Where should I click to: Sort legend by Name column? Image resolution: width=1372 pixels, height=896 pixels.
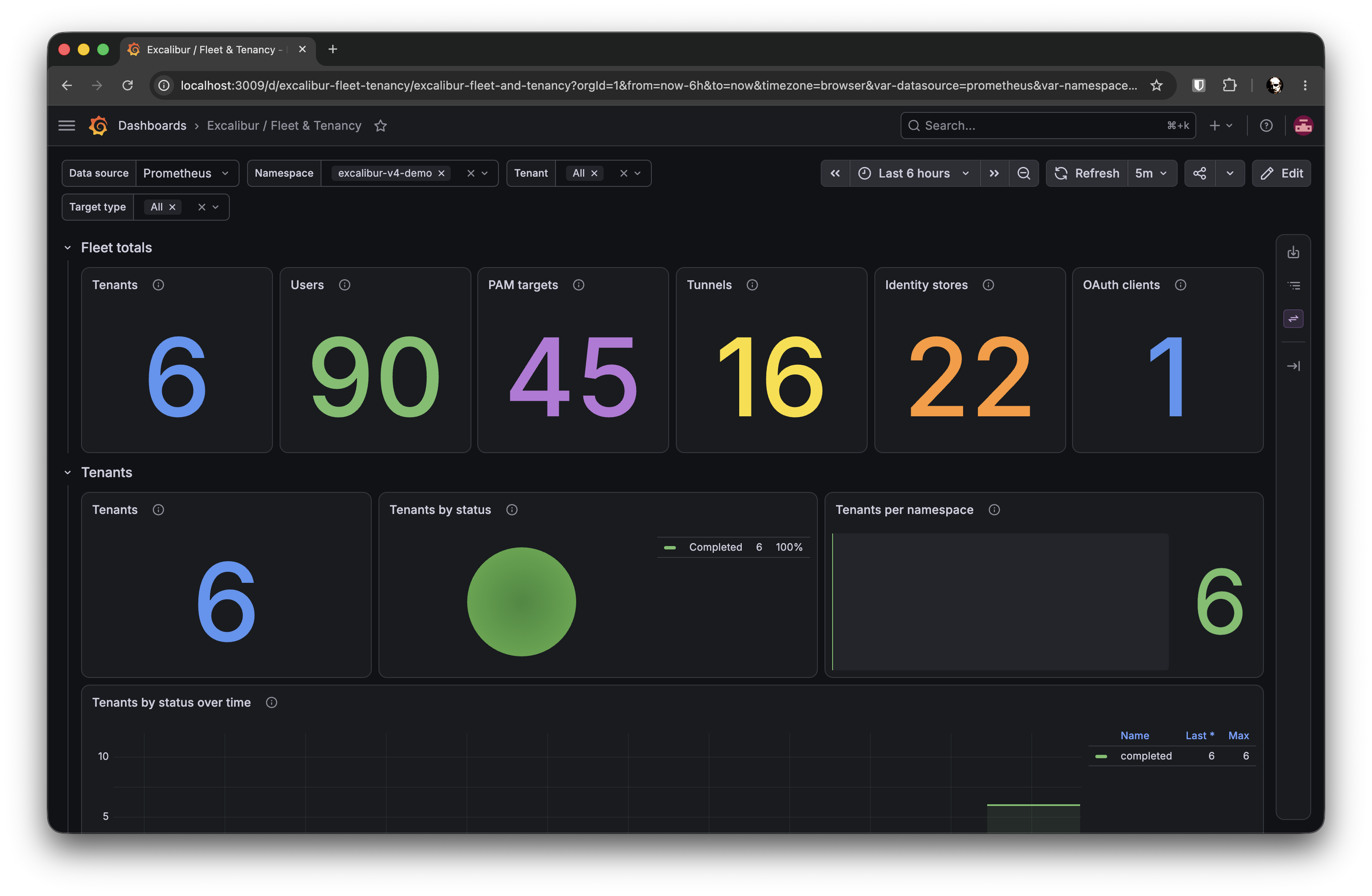click(x=1135, y=736)
